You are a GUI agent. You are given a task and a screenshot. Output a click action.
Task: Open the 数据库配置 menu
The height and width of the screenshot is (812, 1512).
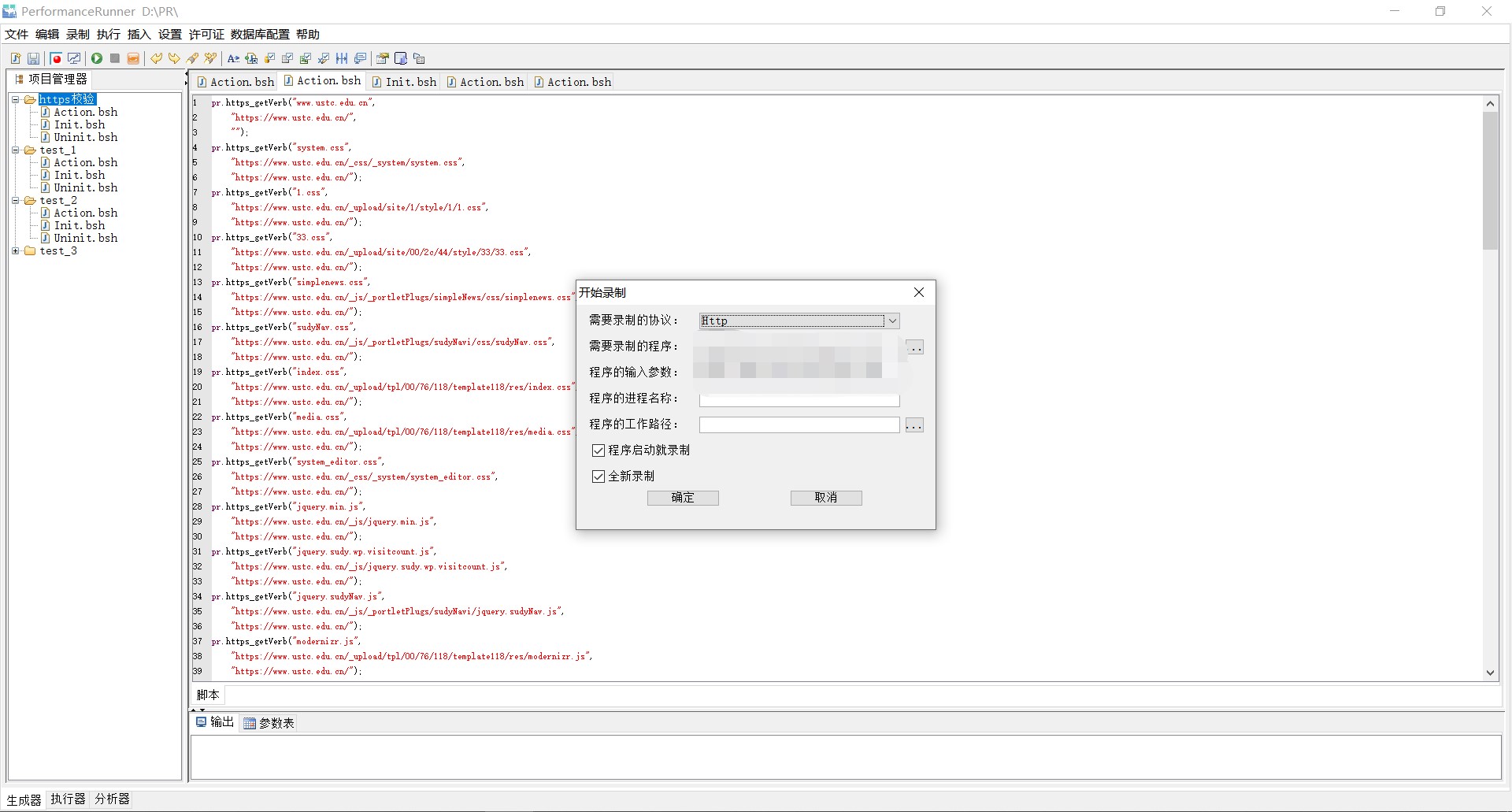tap(260, 35)
